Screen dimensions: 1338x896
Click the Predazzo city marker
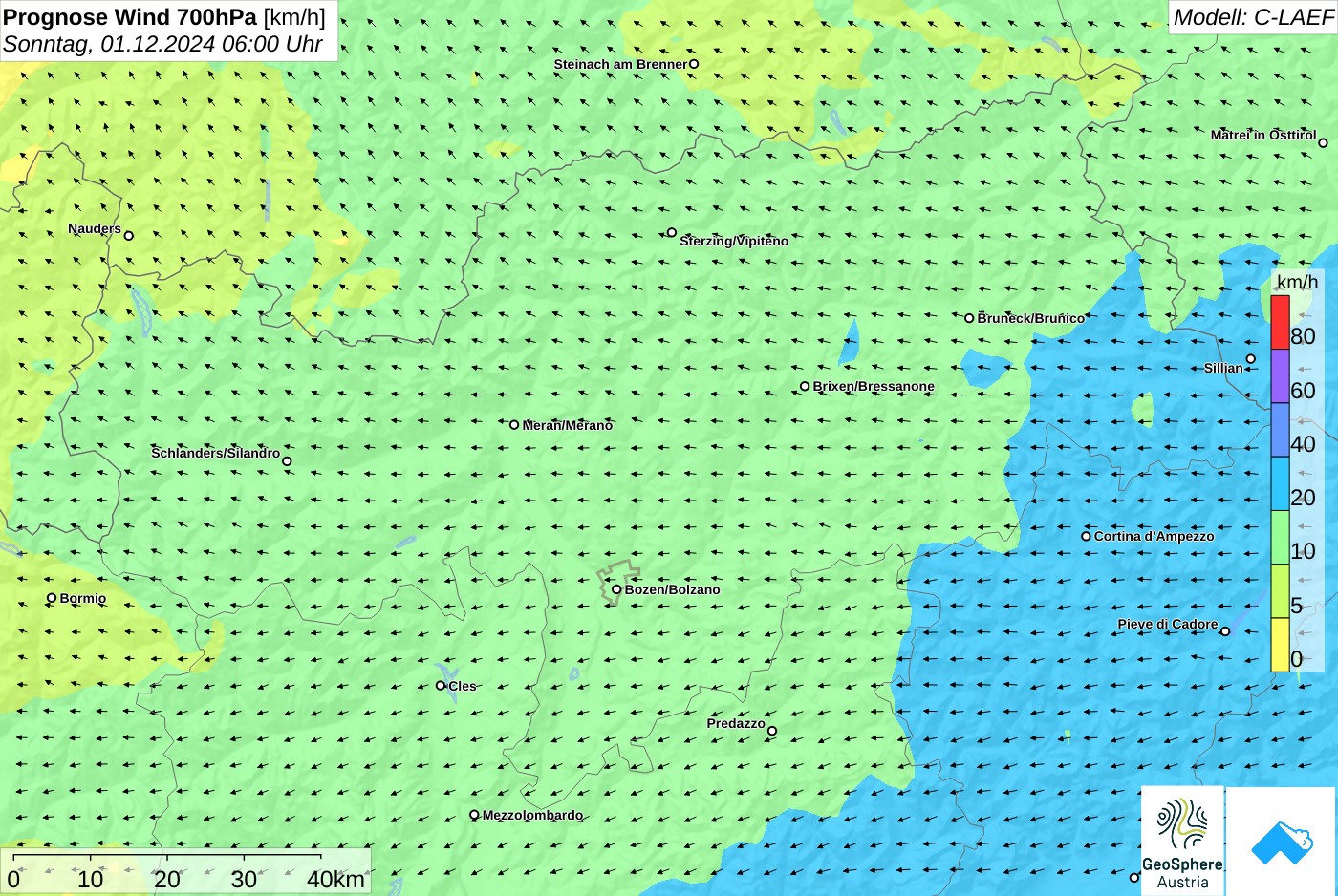[x=772, y=731]
